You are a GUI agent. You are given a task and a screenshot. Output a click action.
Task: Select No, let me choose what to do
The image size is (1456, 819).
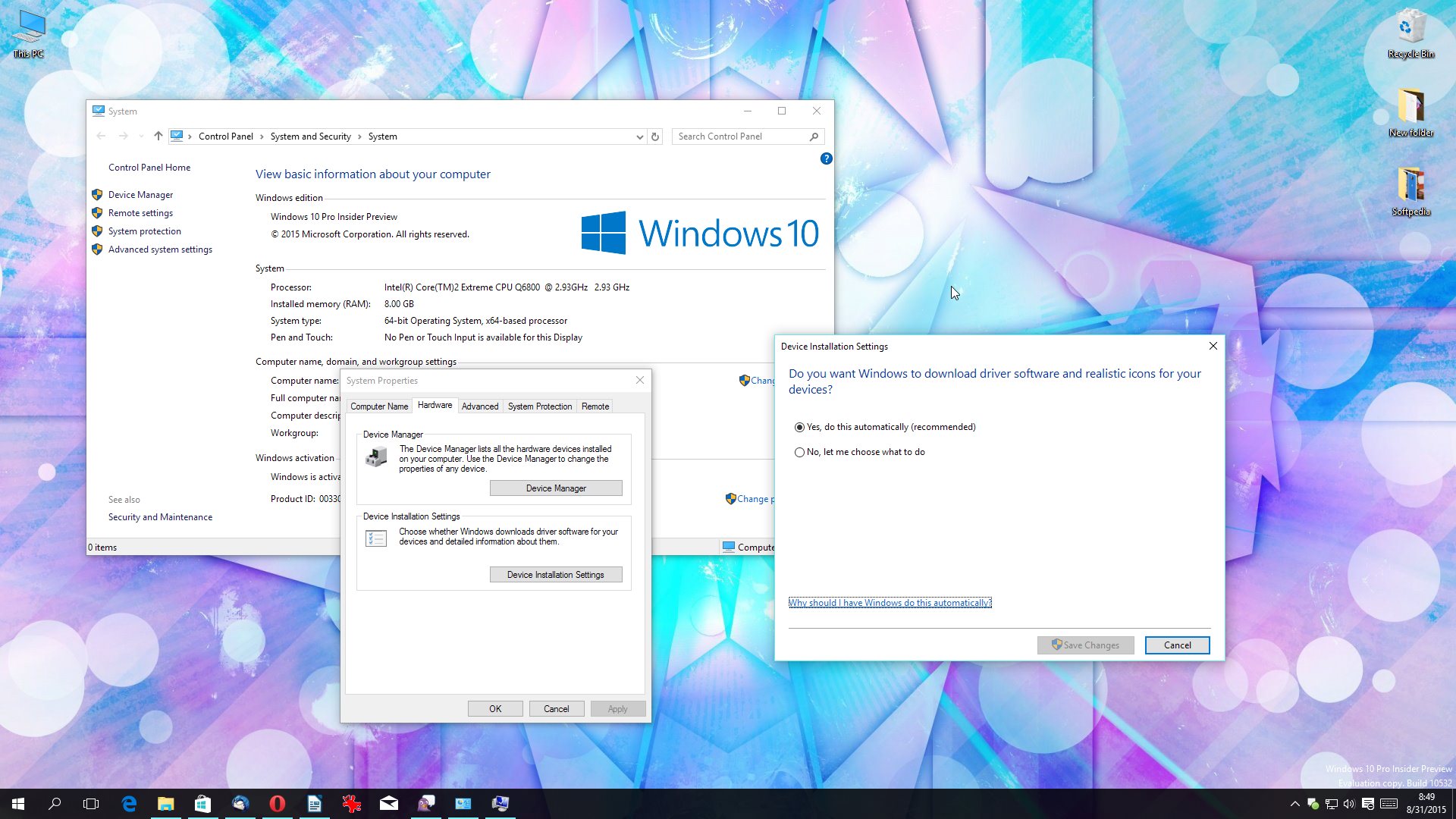pos(860,452)
